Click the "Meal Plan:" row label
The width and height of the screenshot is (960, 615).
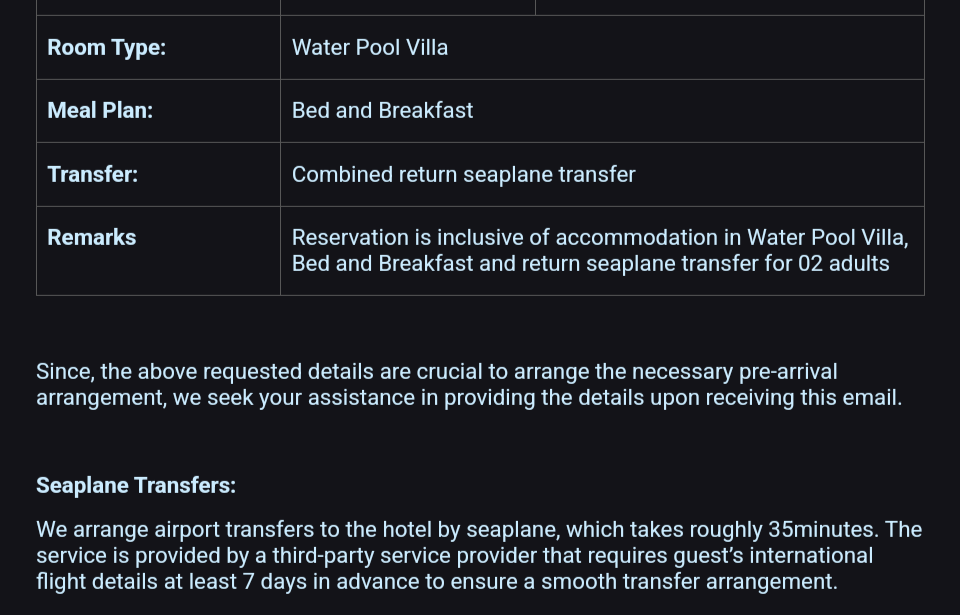[100, 111]
